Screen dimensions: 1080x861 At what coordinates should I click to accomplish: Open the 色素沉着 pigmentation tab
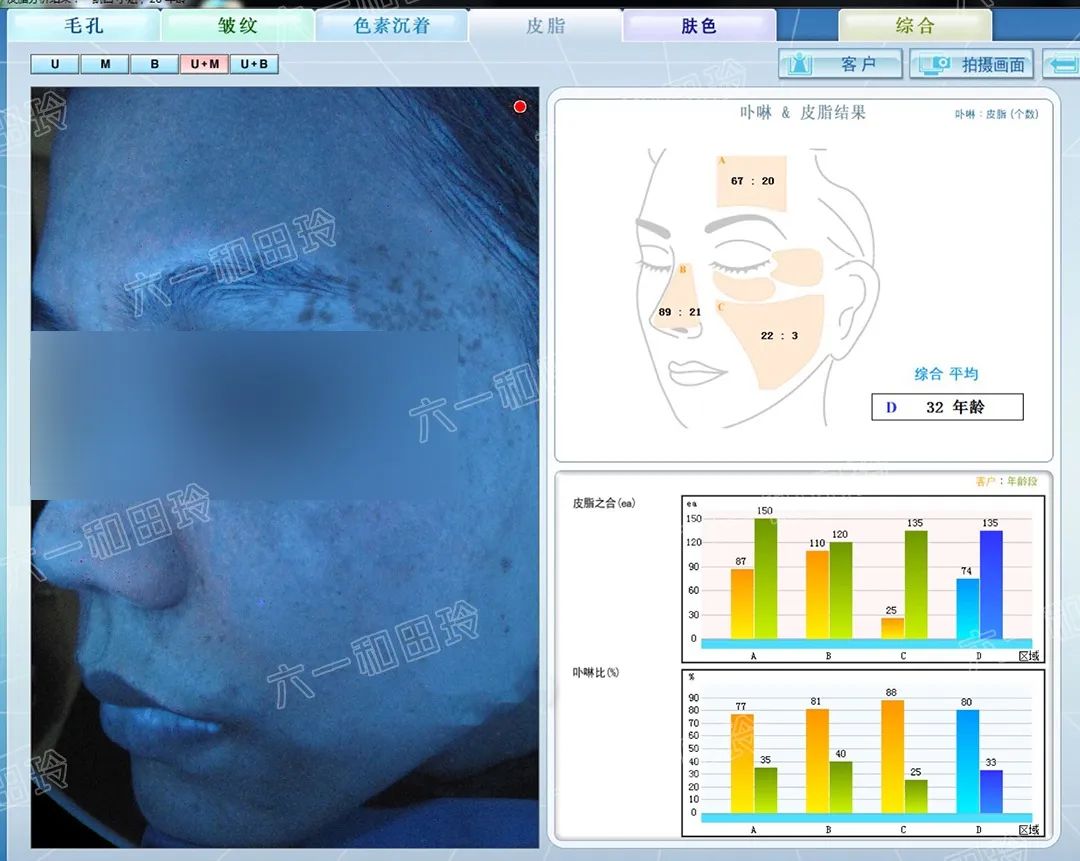(x=390, y=24)
